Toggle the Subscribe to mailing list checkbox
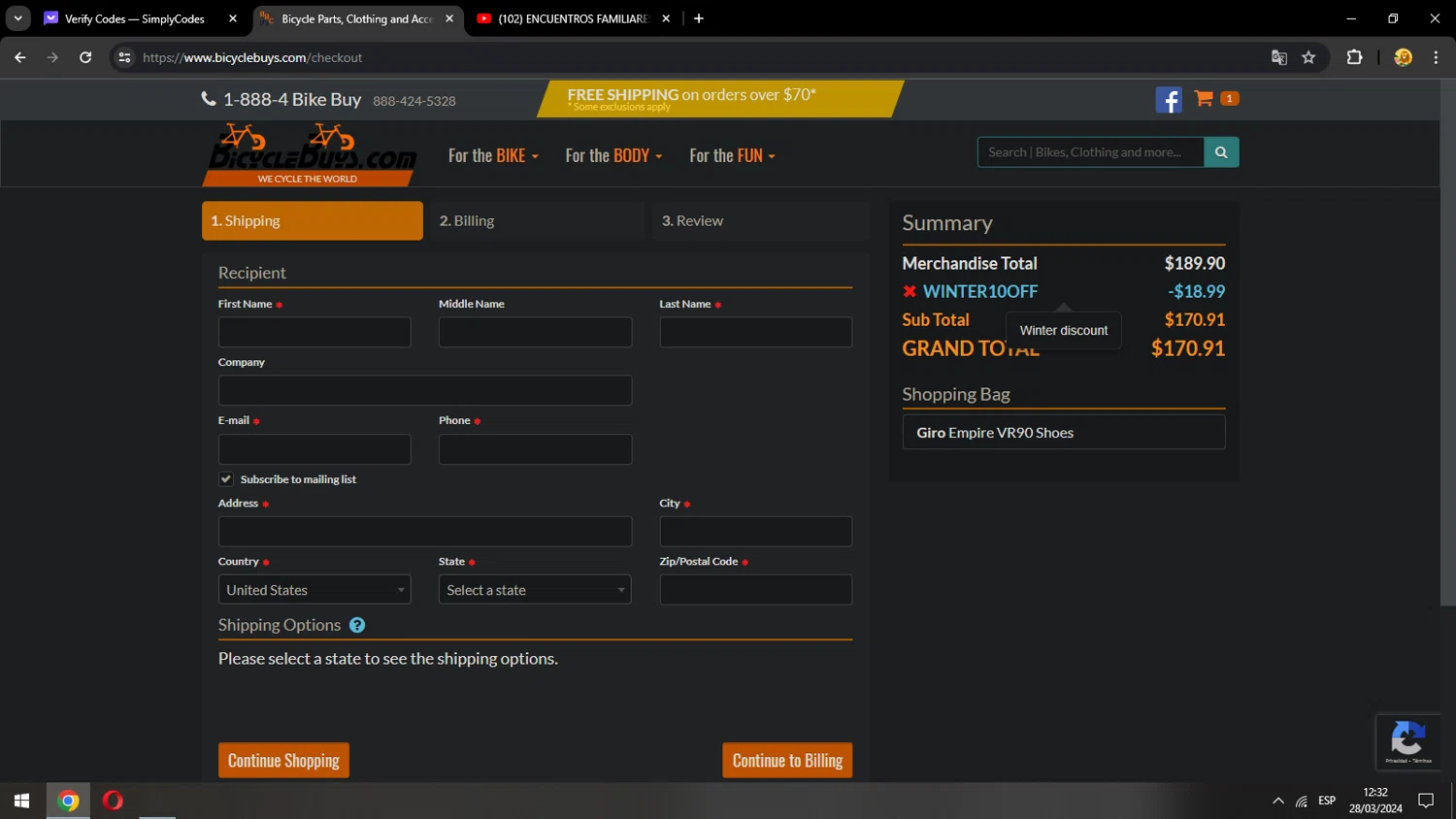 (x=226, y=479)
